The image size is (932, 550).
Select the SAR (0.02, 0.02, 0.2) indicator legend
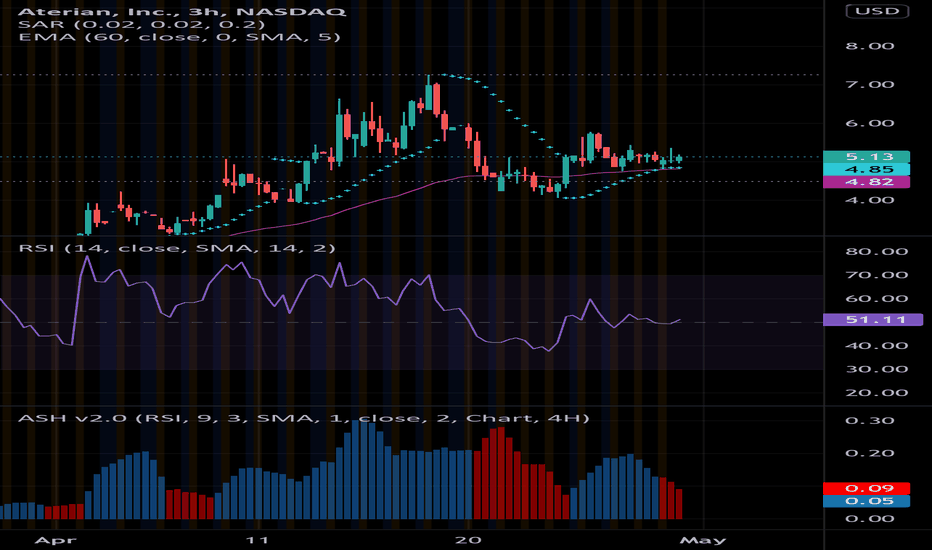click(x=141, y=24)
